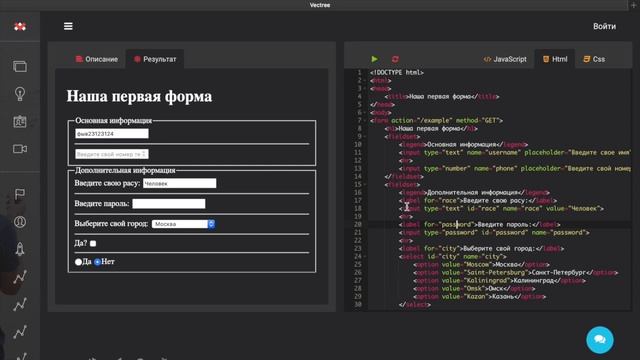Collapse code at line 24 select tag
Screen dimensions: 640x360
[x=365, y=256]
